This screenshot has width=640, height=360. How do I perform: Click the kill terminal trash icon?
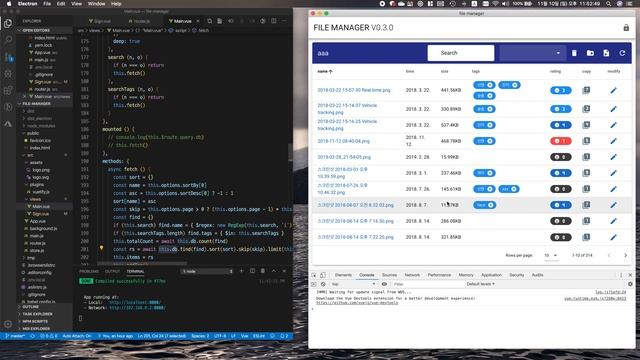tap(262, 271)
